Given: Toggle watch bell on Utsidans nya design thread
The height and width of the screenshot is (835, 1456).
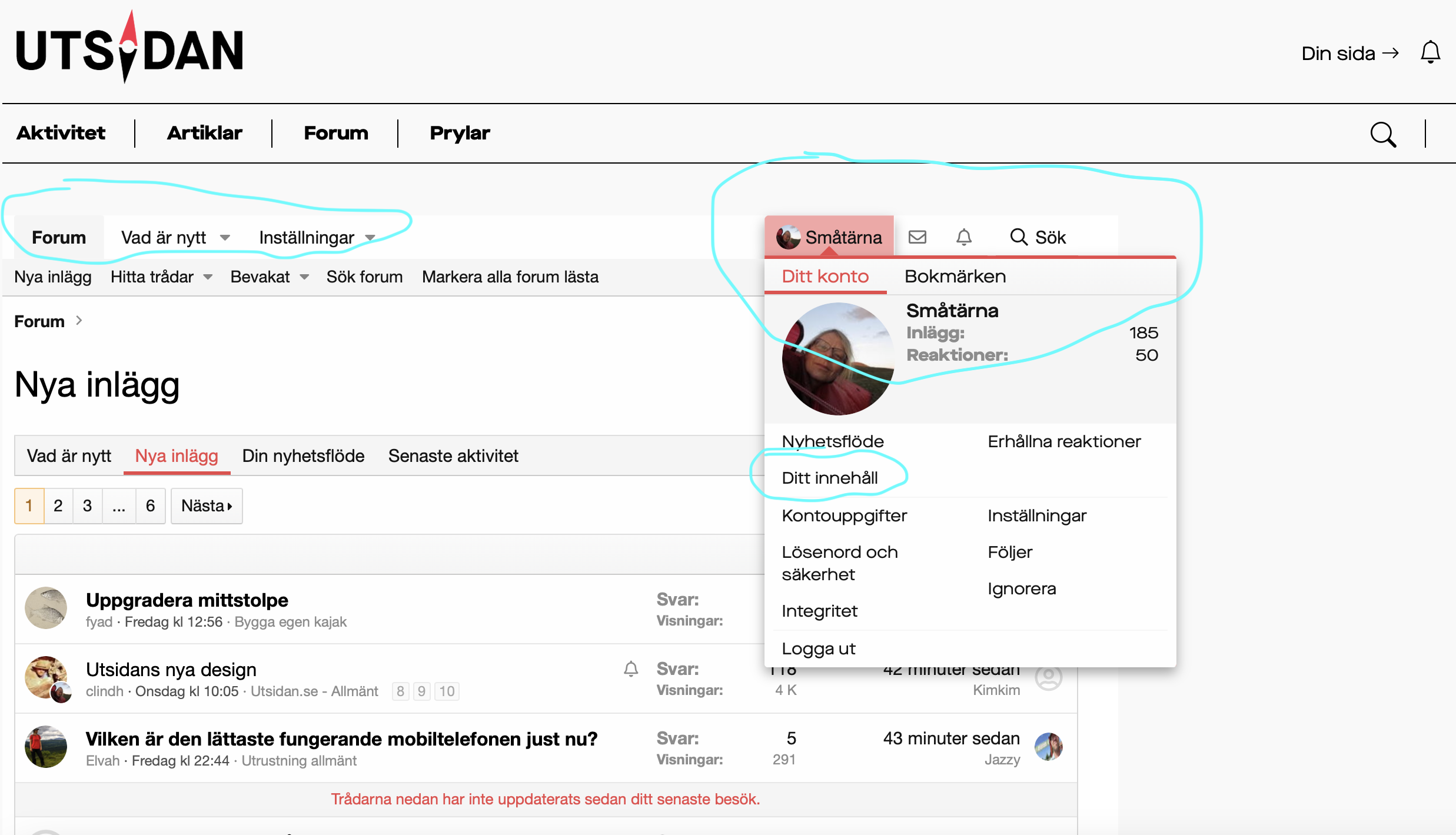Looking at the screenshot, I should coord(631,669).
